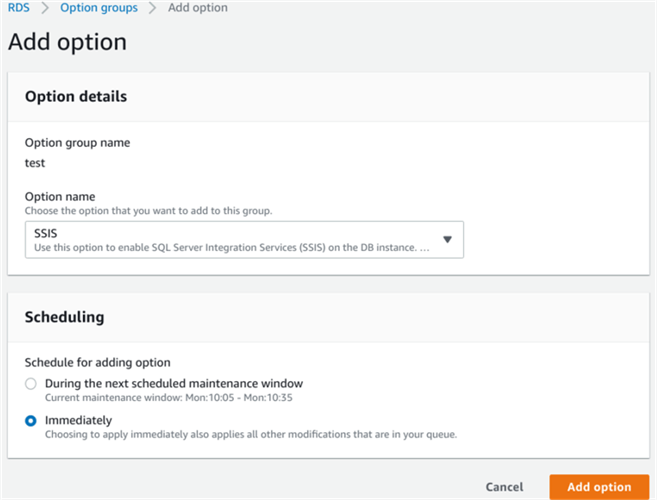
Task: Click the option group name value test
Action: 35,162
